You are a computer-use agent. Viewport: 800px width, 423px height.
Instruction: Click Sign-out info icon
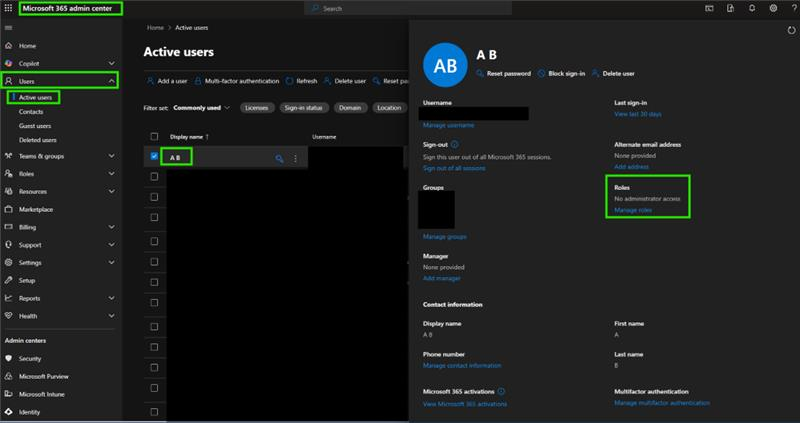(x=455, y=144)
